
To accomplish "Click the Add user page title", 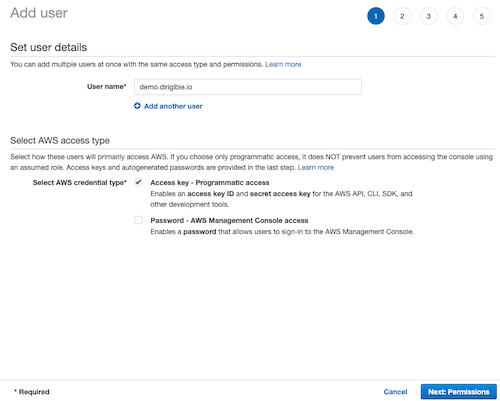I will tap(39, 13).
